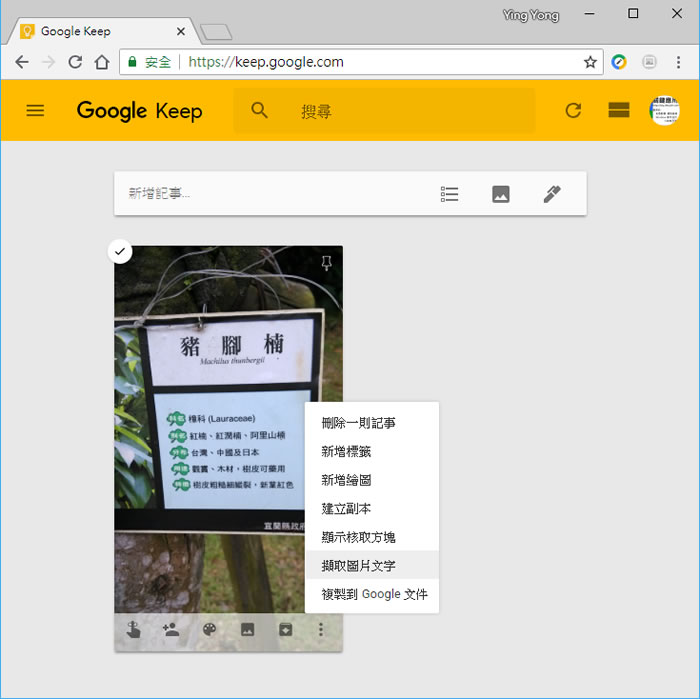Screen dimensions: 700x700
Task: Click 刪除一則記事 to delete note
Action: click(x=358, y=423)
